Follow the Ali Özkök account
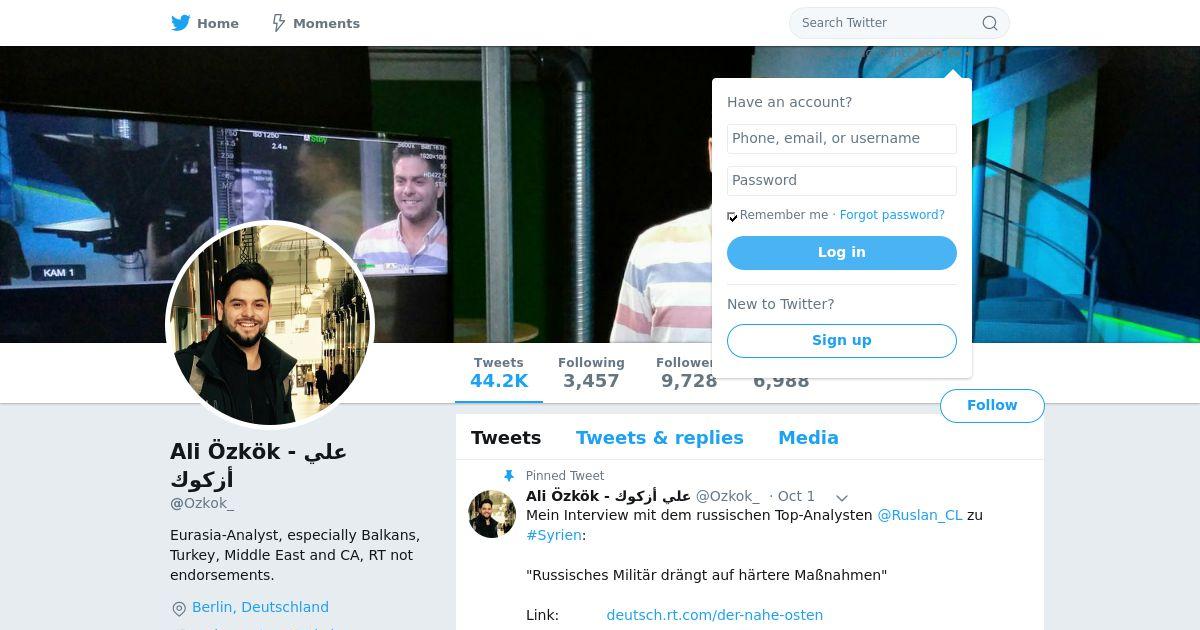The height and width of the screenshot is (630, 1200). [x=992, y=405]
